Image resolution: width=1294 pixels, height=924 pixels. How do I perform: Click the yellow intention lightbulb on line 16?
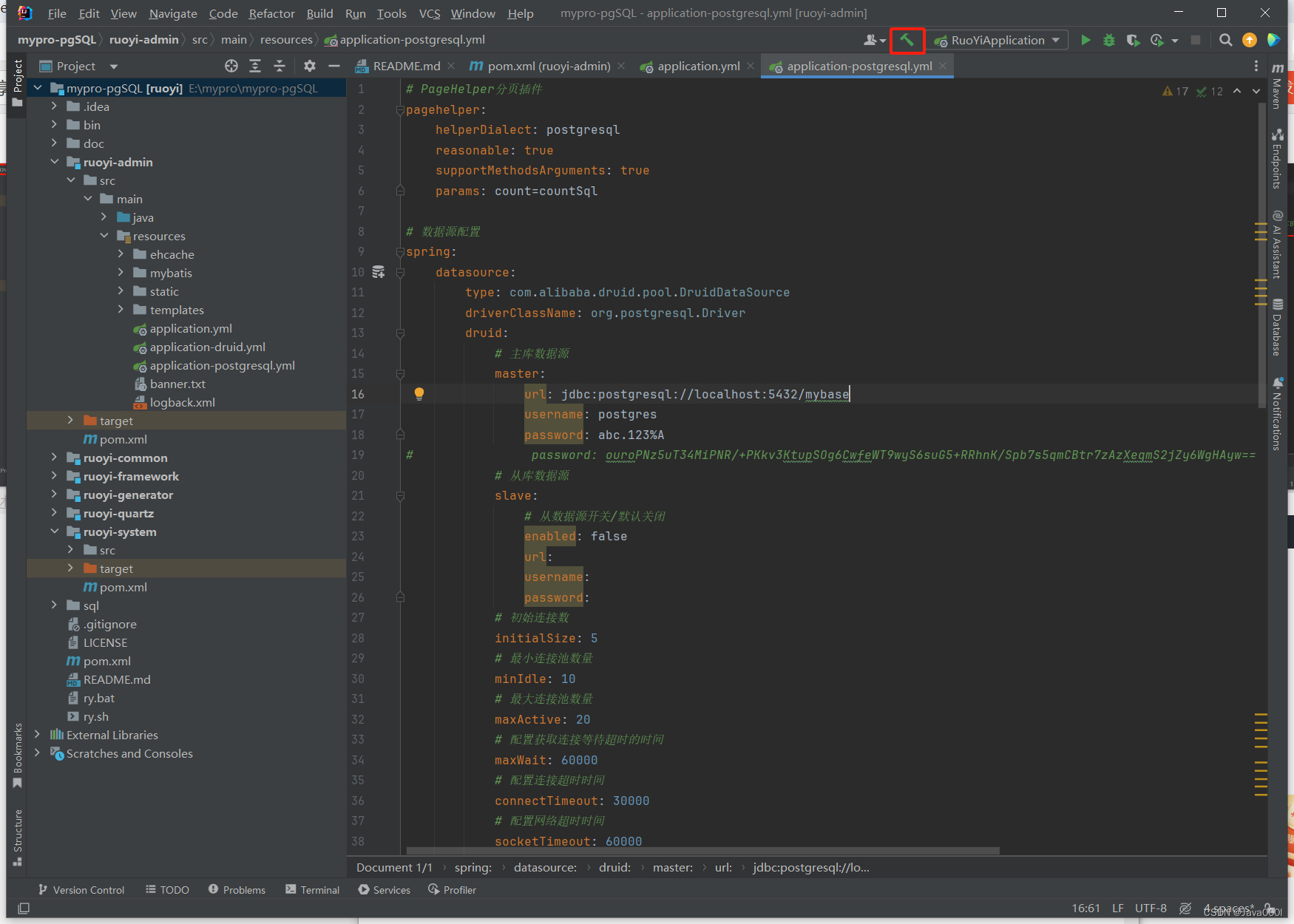pyautogui.click(x=419, y=394)
